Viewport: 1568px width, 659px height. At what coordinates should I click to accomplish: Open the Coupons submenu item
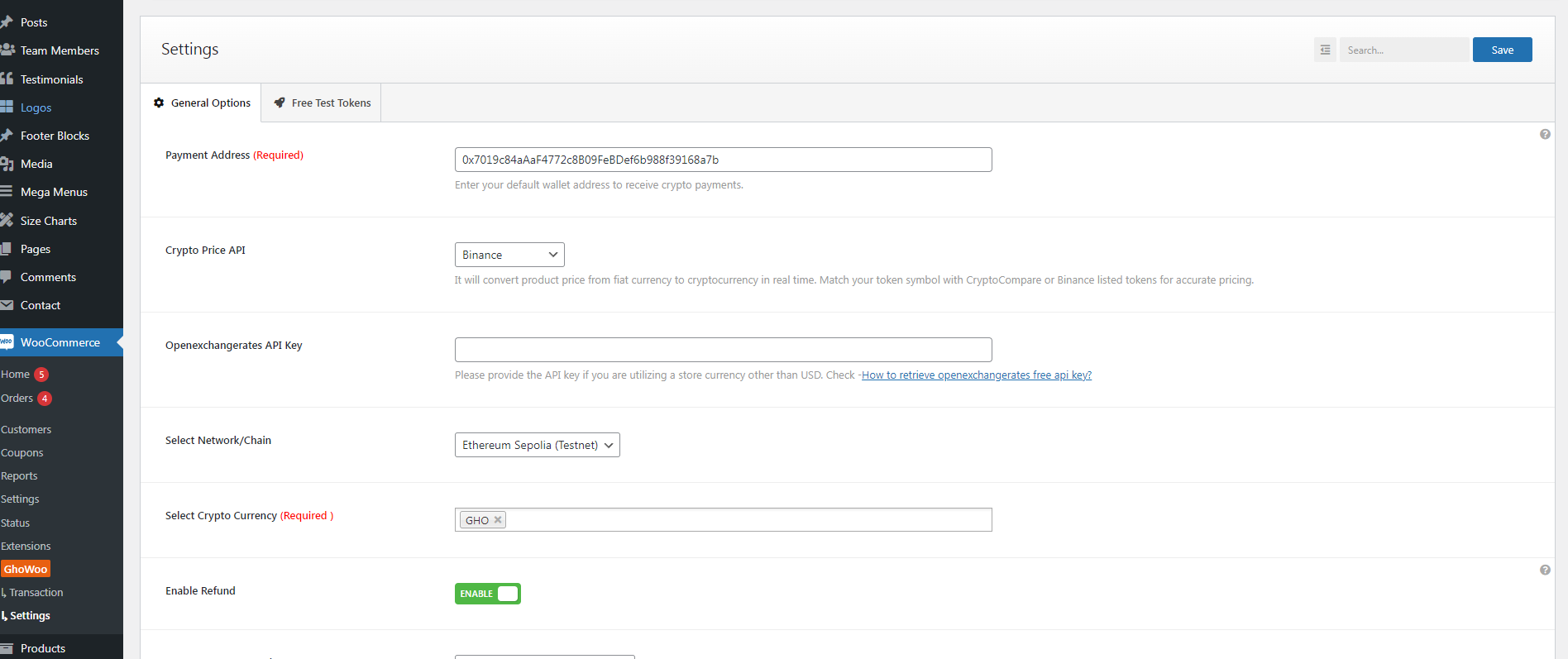coord(22,452)
